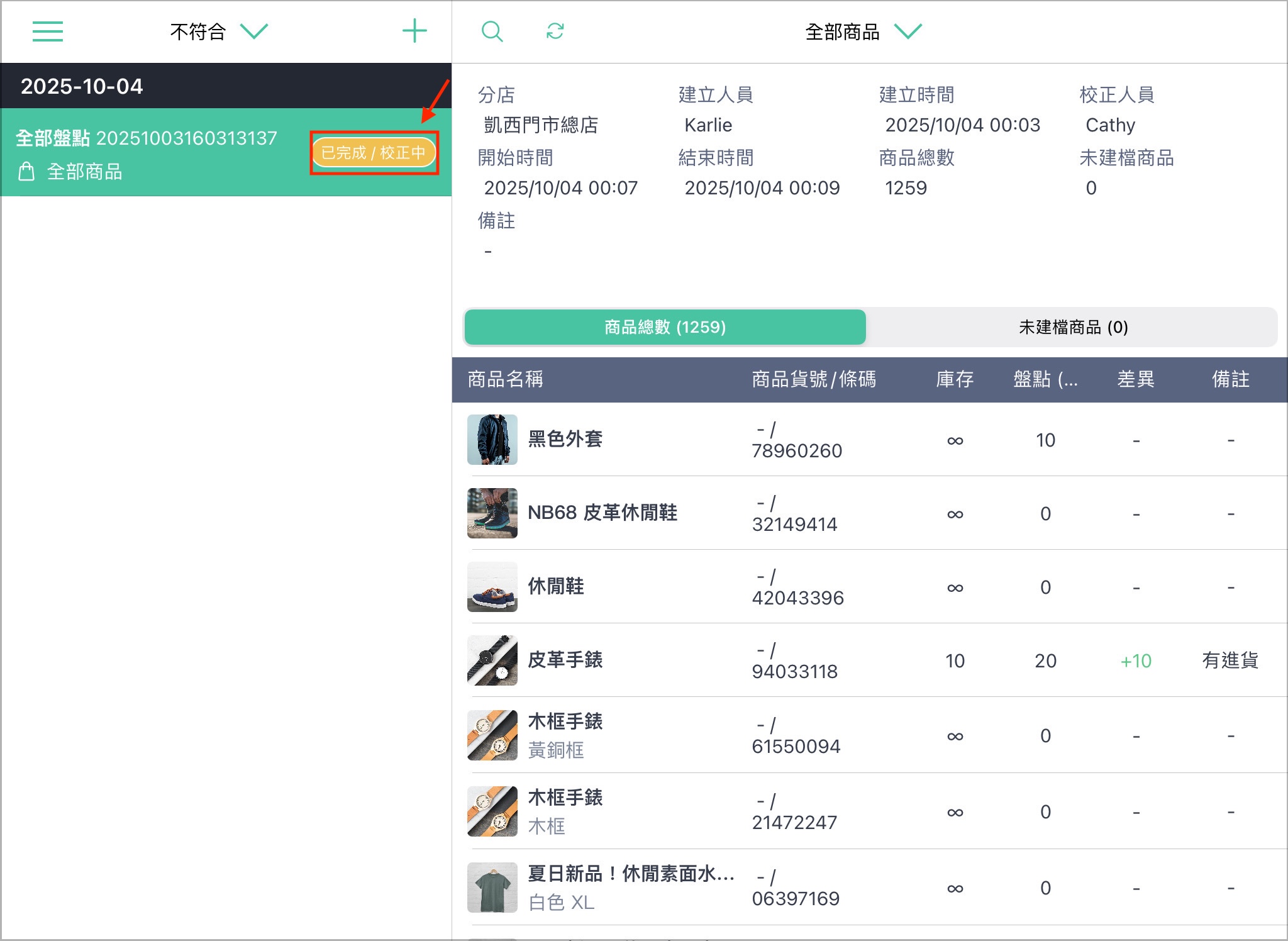This screenshot has height=941, width=1288.
Task: Click barcode 06397169
Action: pos(796,899)
